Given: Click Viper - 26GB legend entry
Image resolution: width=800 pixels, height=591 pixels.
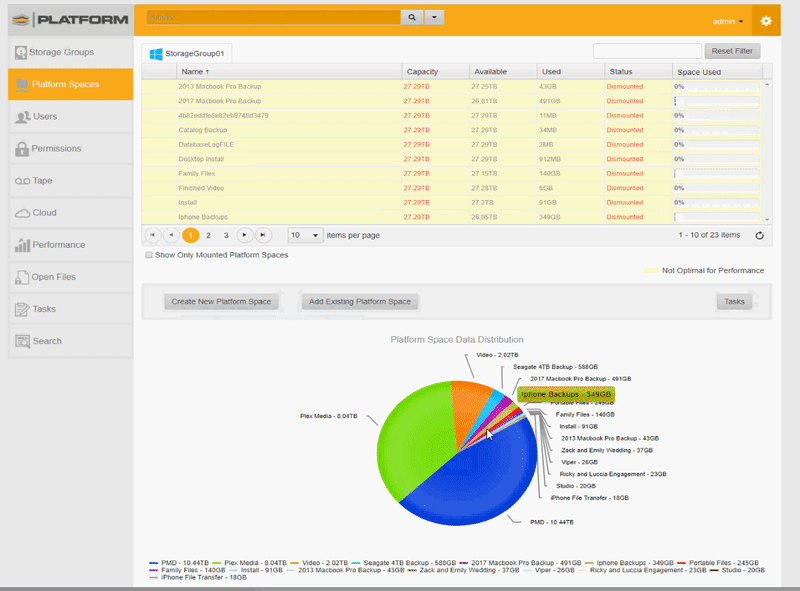Looking at the screenshot, I should pyautogui.click(x=549, y=570).
